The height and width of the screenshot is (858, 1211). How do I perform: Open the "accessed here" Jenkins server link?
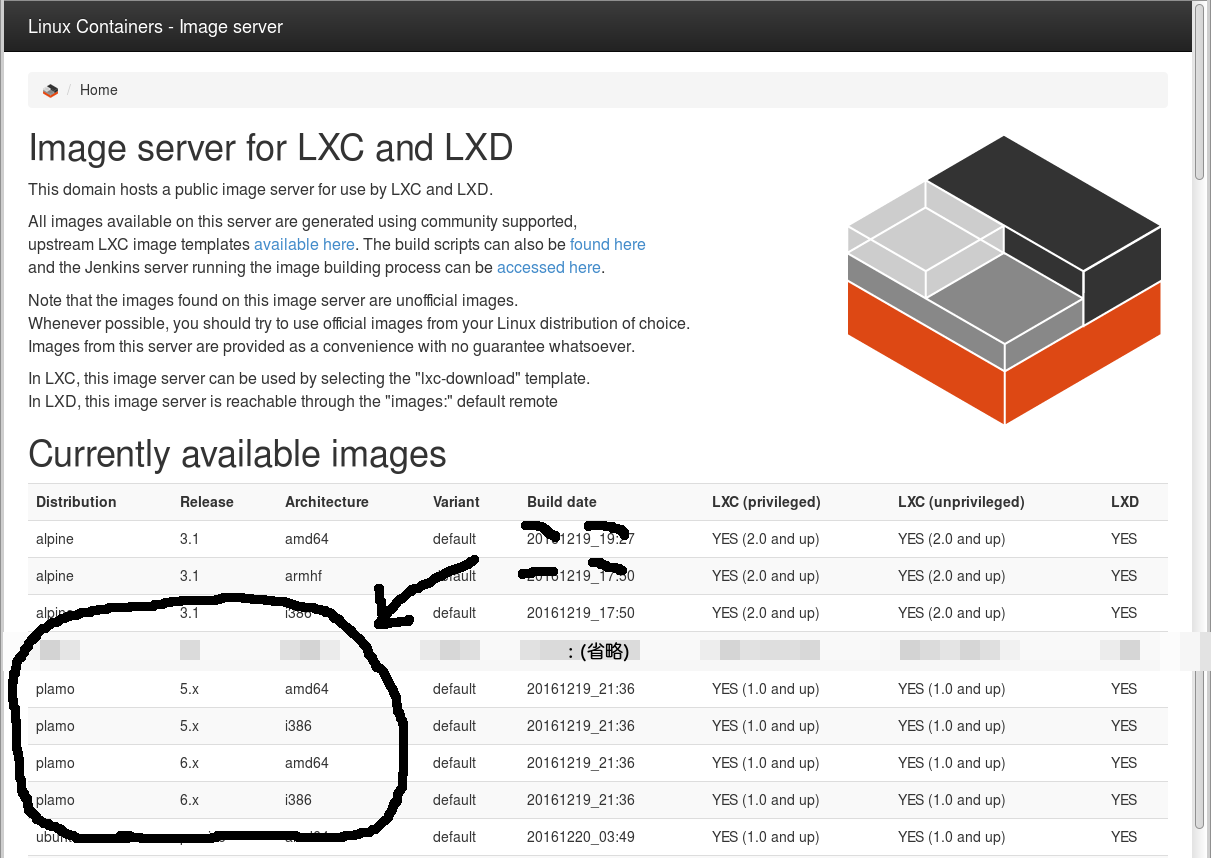coord(548,267)
